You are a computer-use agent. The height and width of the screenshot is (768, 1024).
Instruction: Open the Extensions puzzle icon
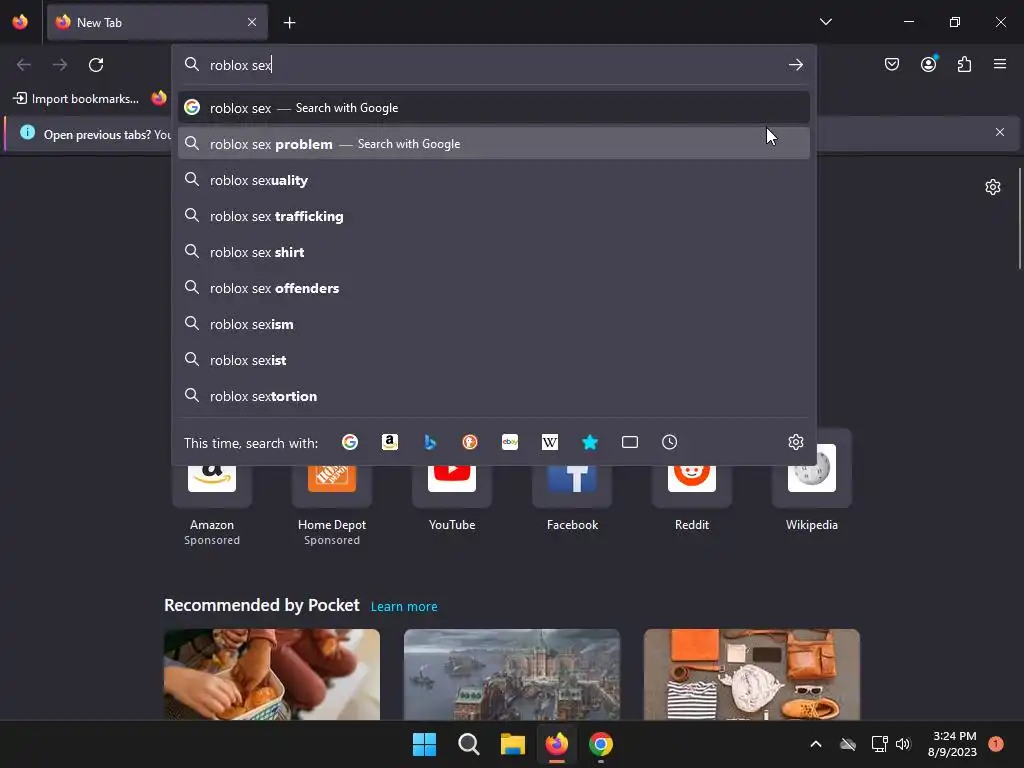pos(964,64)
